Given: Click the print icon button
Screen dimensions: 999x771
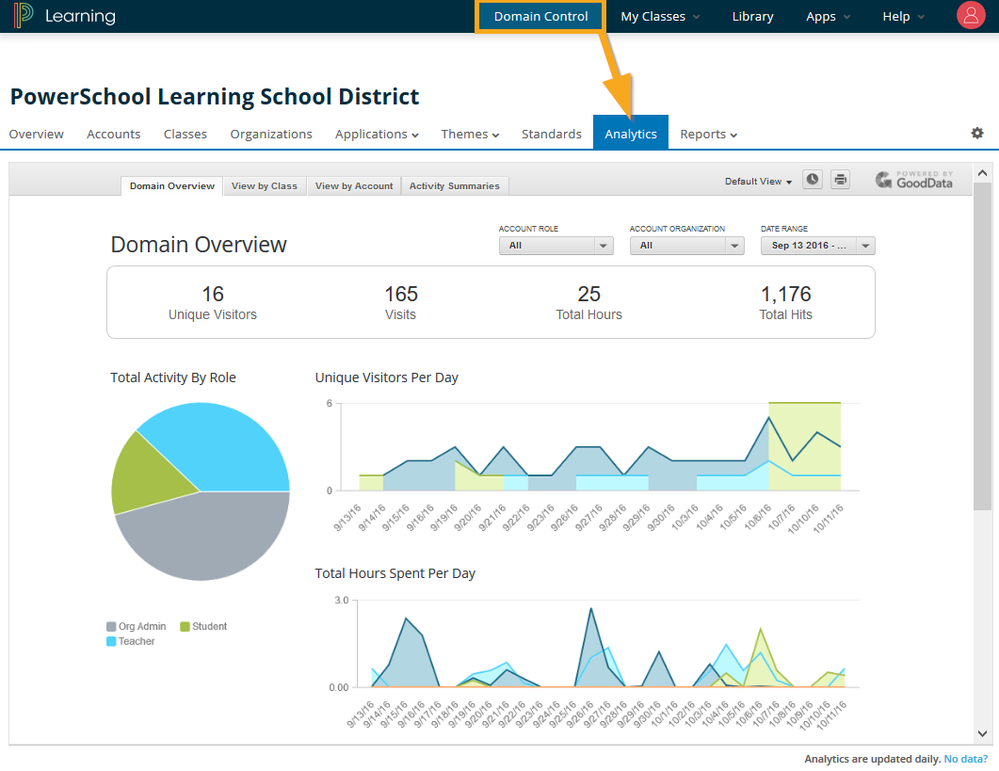Looking at the screenshot, I should pos(840,180).
